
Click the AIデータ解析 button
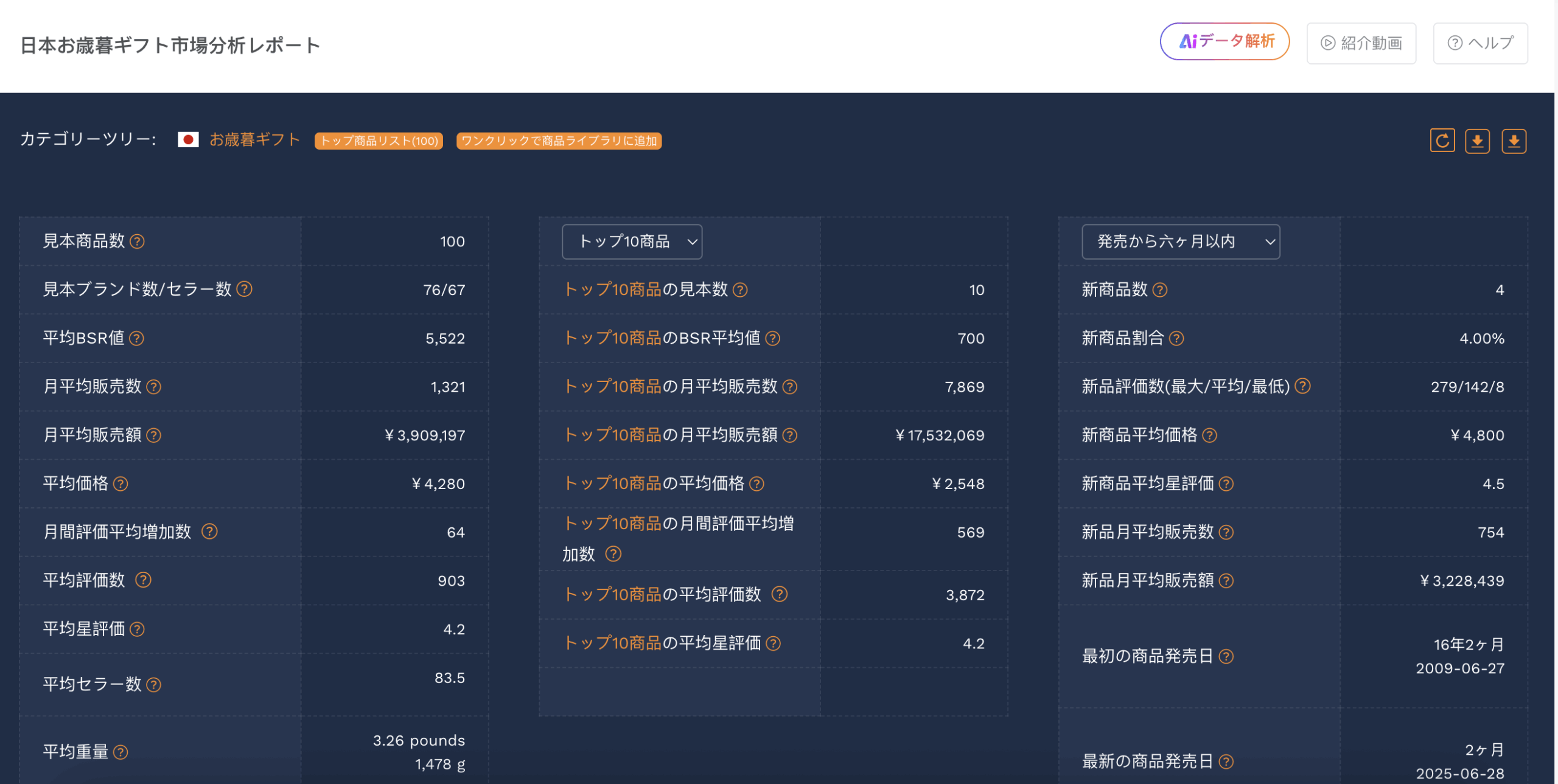coord(1224,41)
